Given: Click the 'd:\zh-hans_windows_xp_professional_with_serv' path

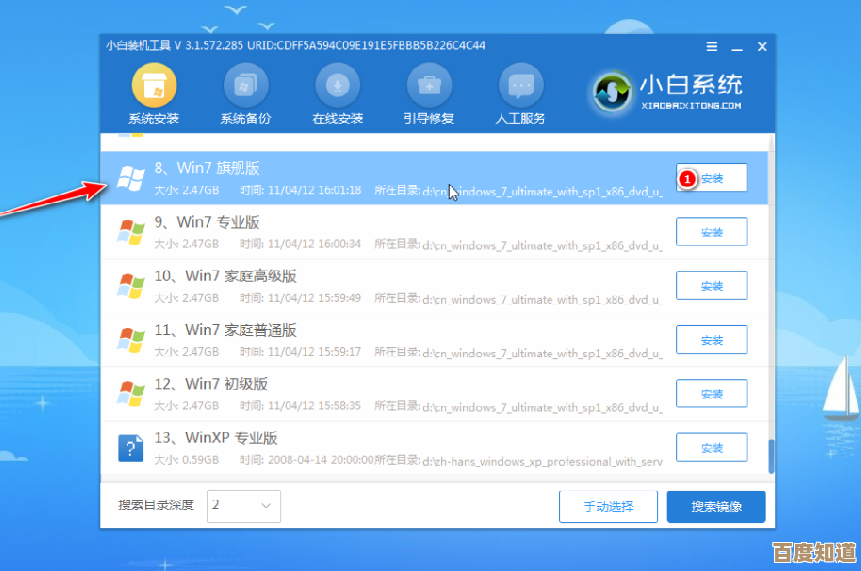Looking at the screenshot, I should click(543, 462).
